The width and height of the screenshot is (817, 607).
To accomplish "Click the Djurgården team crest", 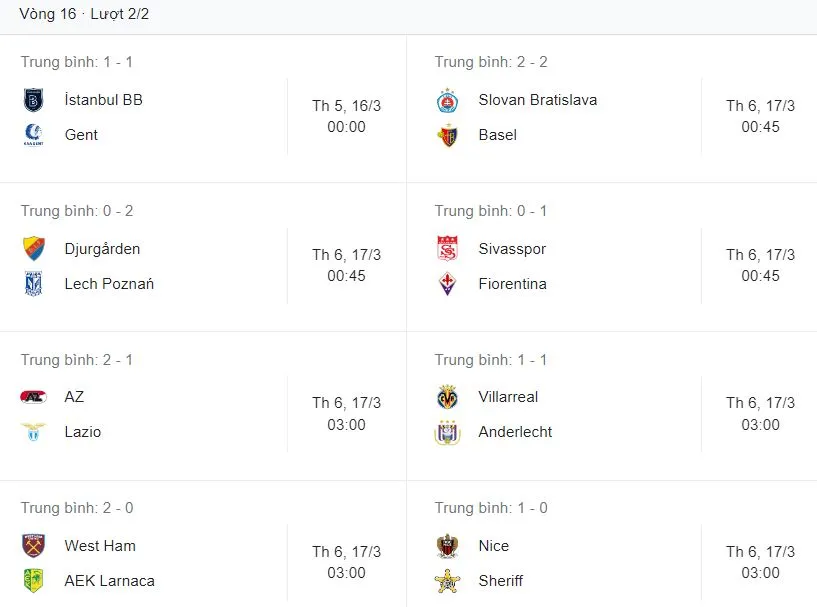I will 33,249.
